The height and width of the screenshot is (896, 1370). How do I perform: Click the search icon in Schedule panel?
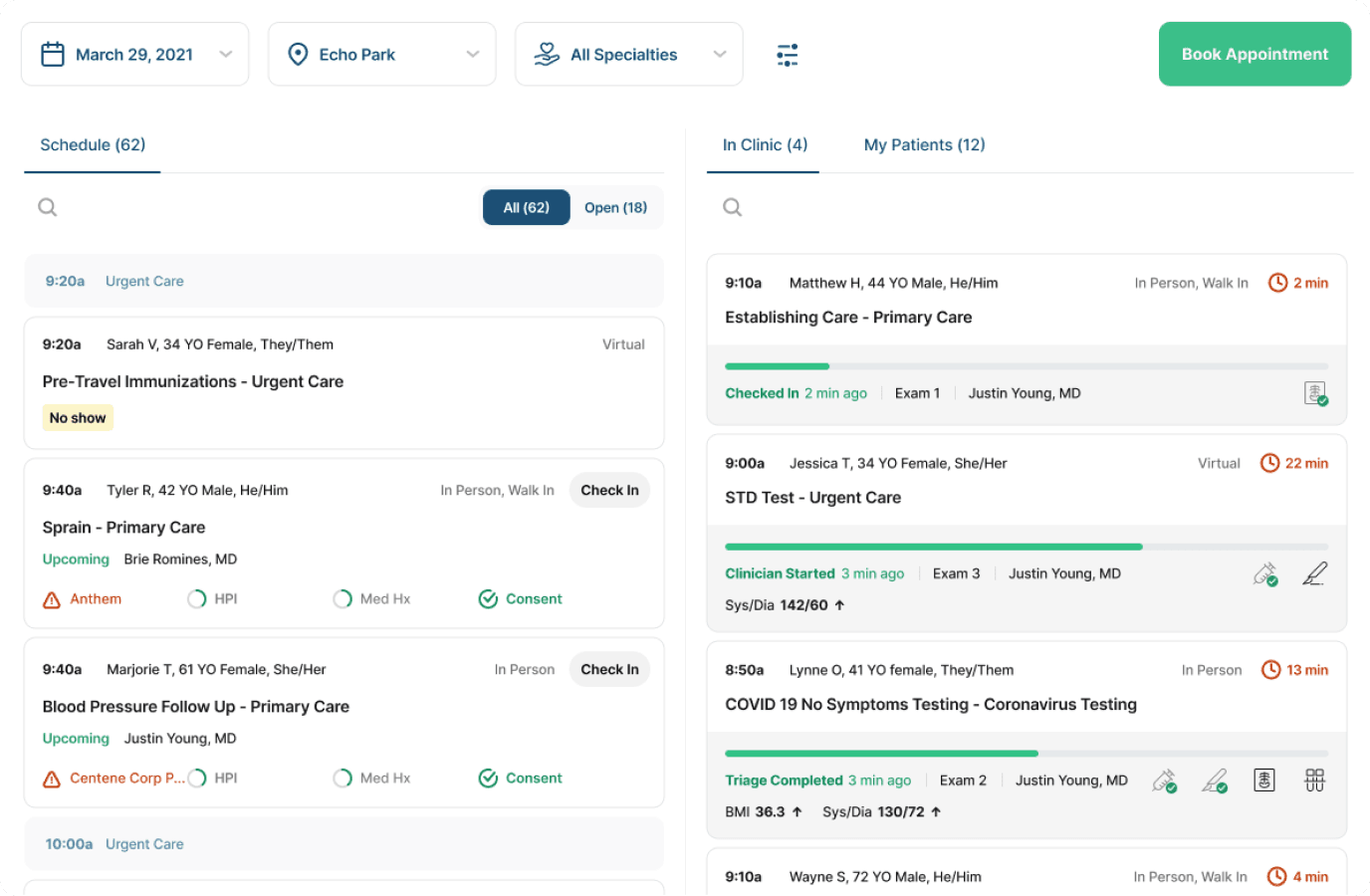(47, 207)
